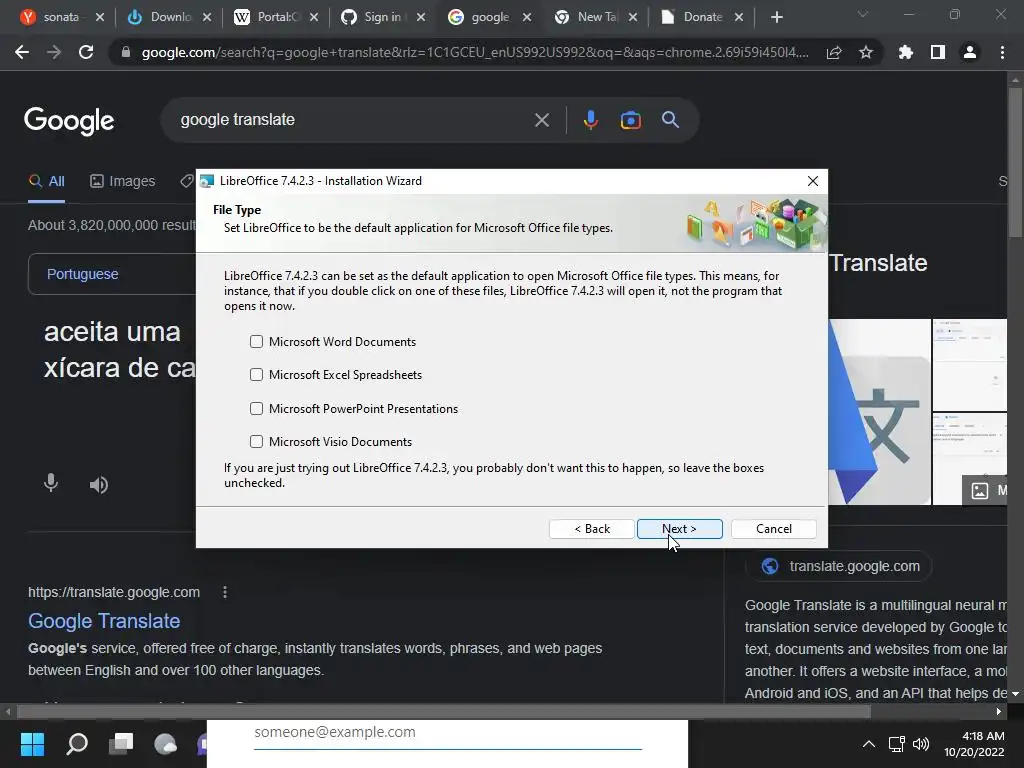Clear the Google search box

(x=541, y=120)
